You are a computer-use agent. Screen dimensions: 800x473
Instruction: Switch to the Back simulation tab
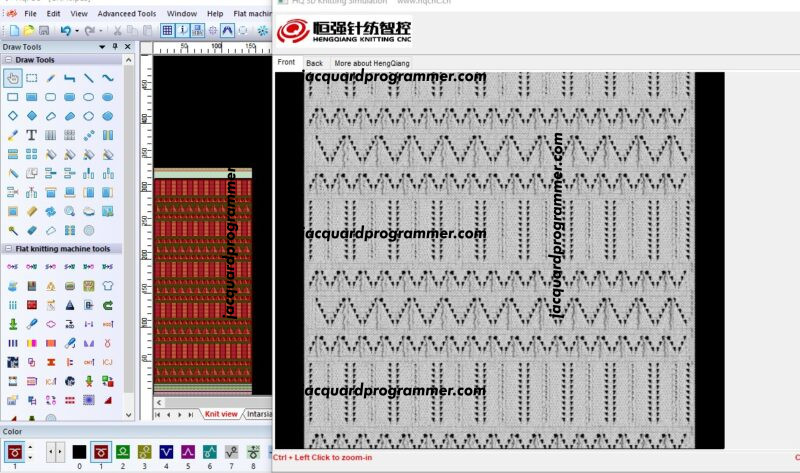point(314,63)
